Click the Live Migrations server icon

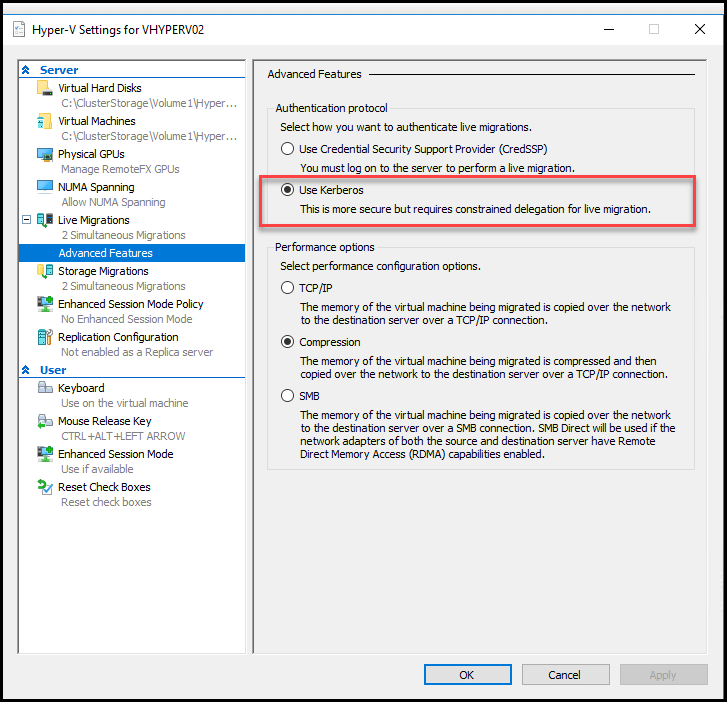tap(45, 220)
